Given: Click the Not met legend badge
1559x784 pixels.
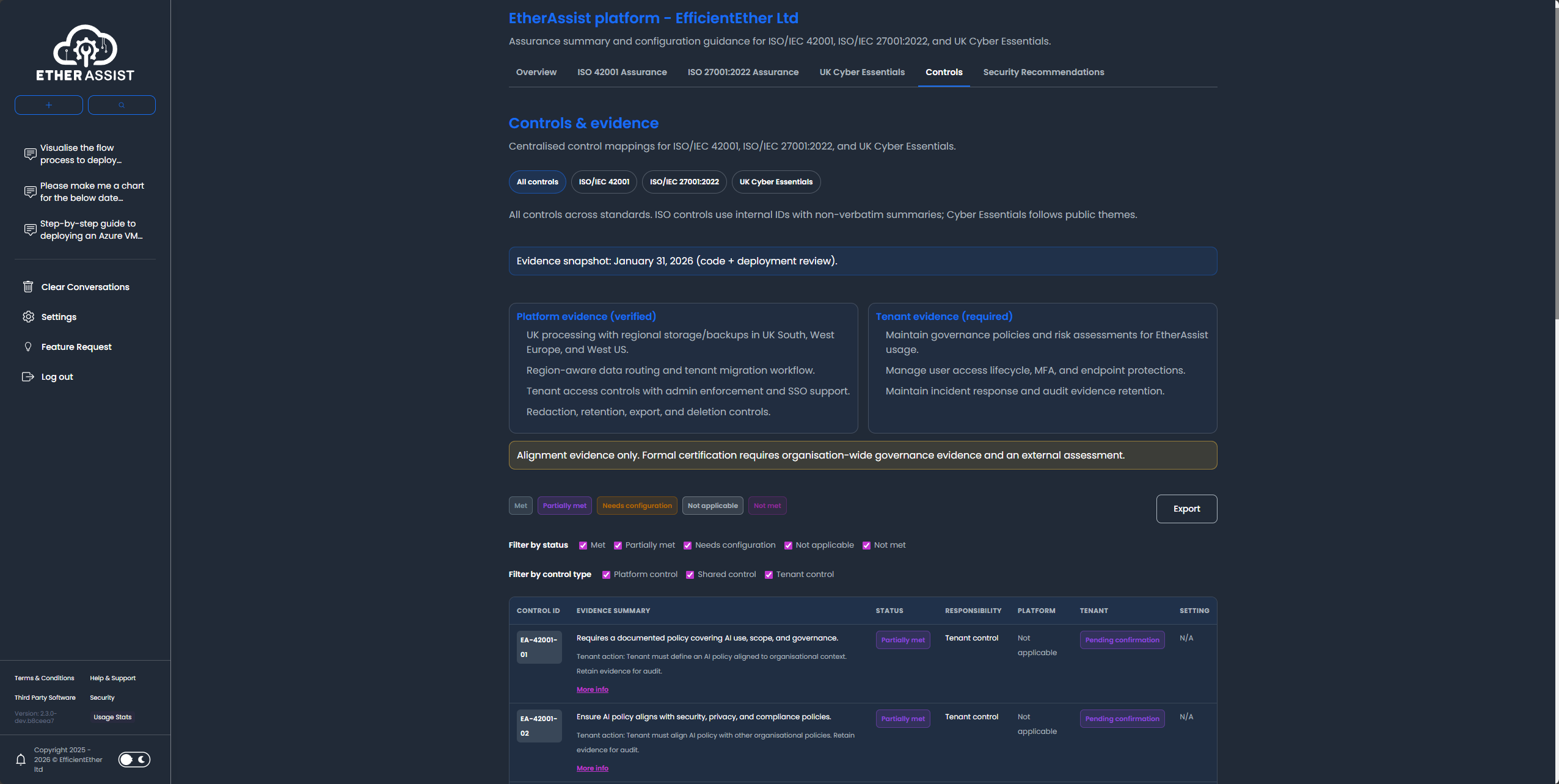Looking at the screenshot, I should click(767, 506).
